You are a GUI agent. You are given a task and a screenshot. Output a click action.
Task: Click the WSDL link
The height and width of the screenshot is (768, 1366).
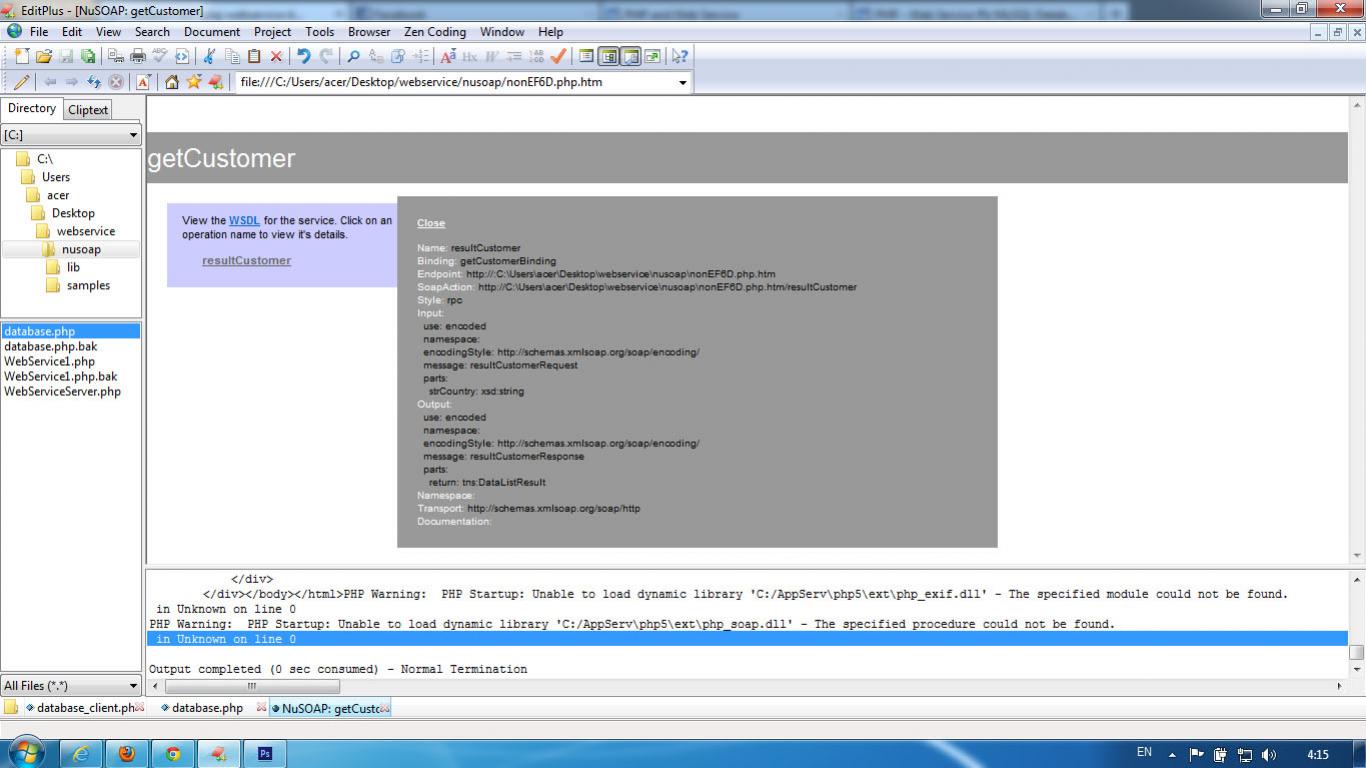(x=244, y=220)
